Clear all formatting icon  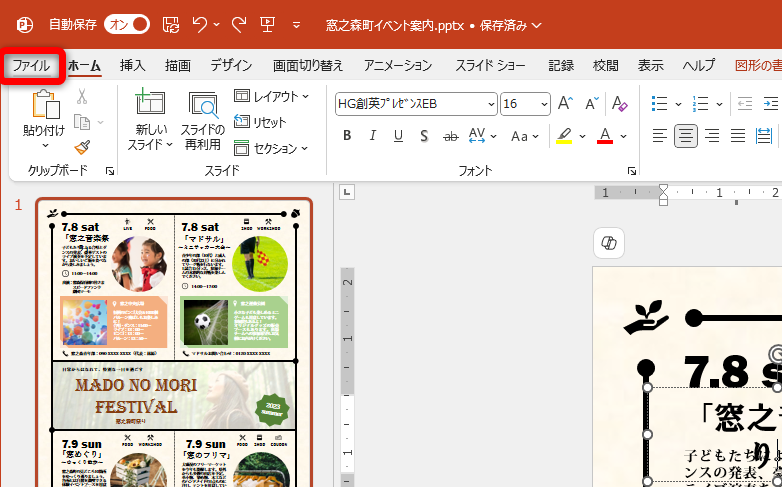coord(619,103)
